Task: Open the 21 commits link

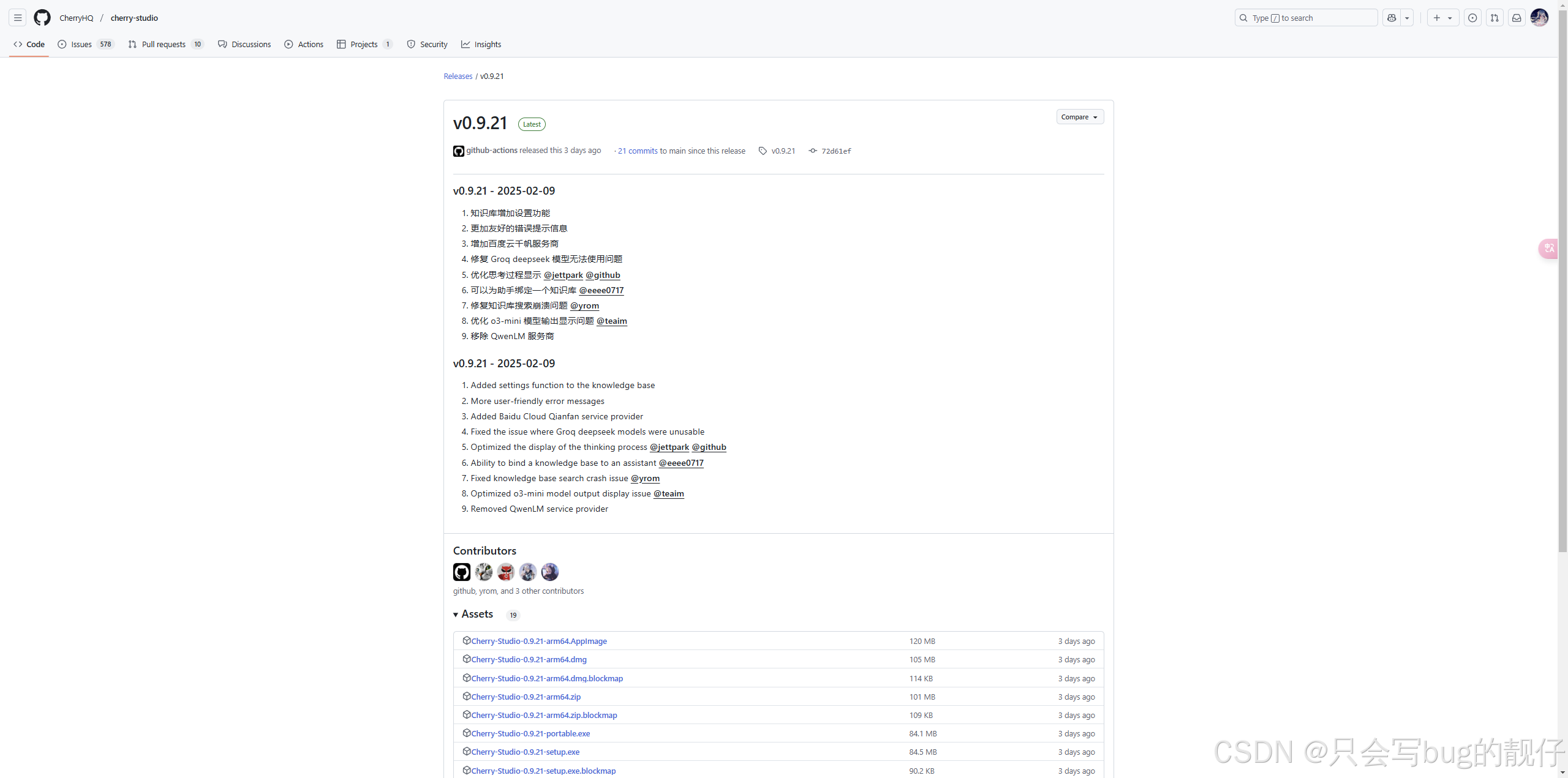Action: 637,151
